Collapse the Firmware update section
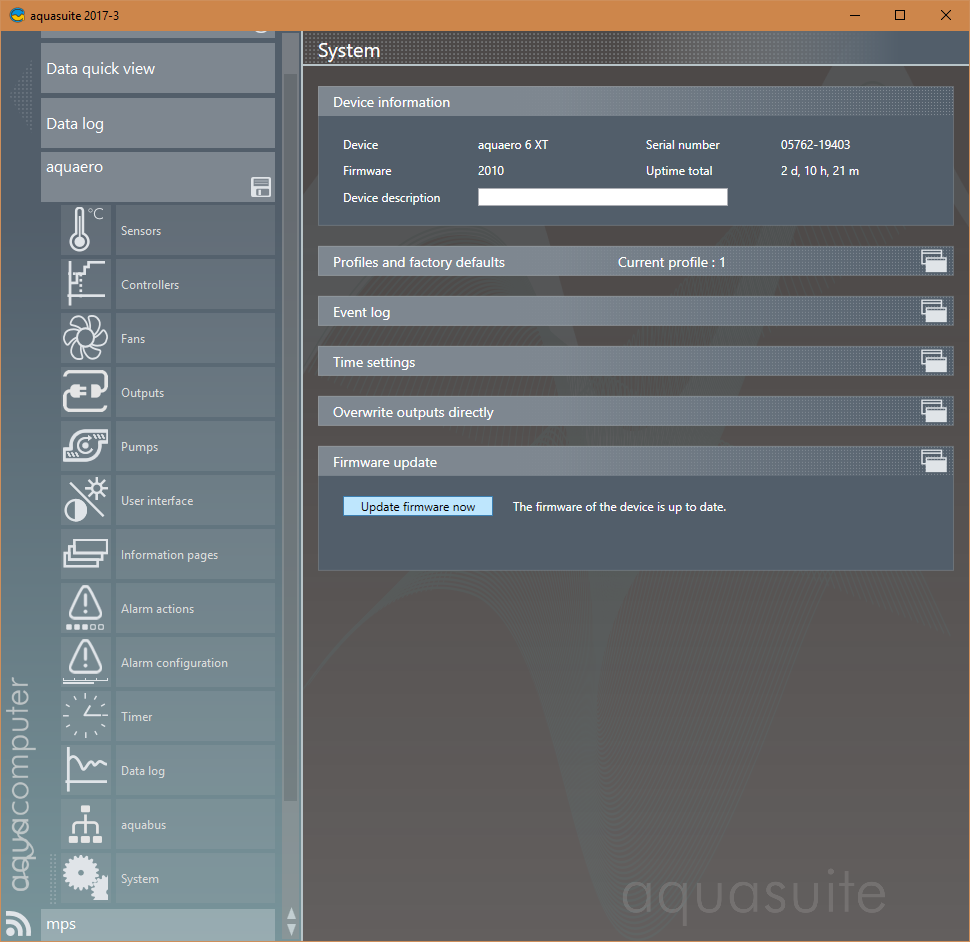 pyautogui.click(x=933, y=462)
